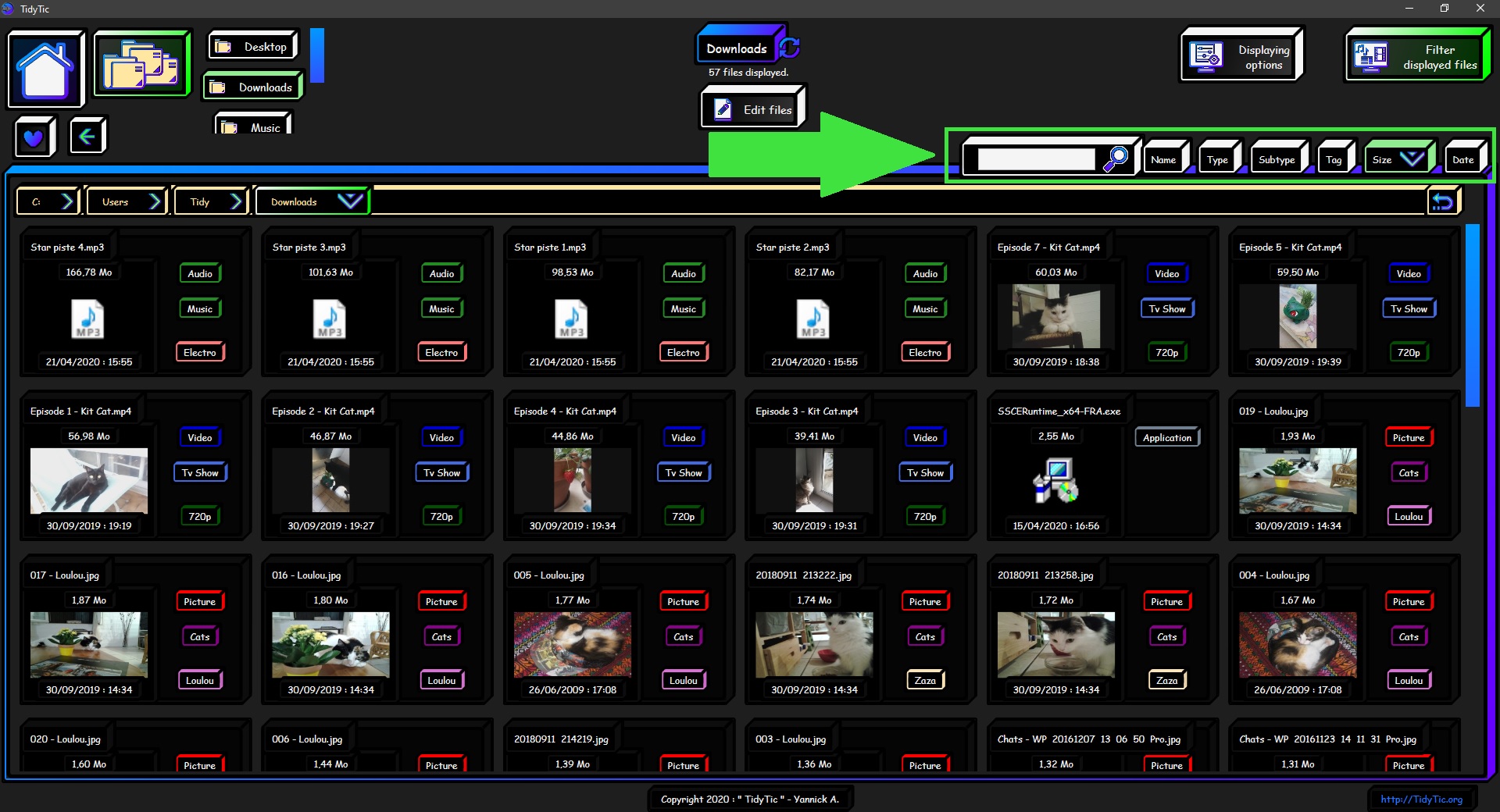Open the folders browser icon
This screenshot has height=812, width=1500.
pos(141,65)
